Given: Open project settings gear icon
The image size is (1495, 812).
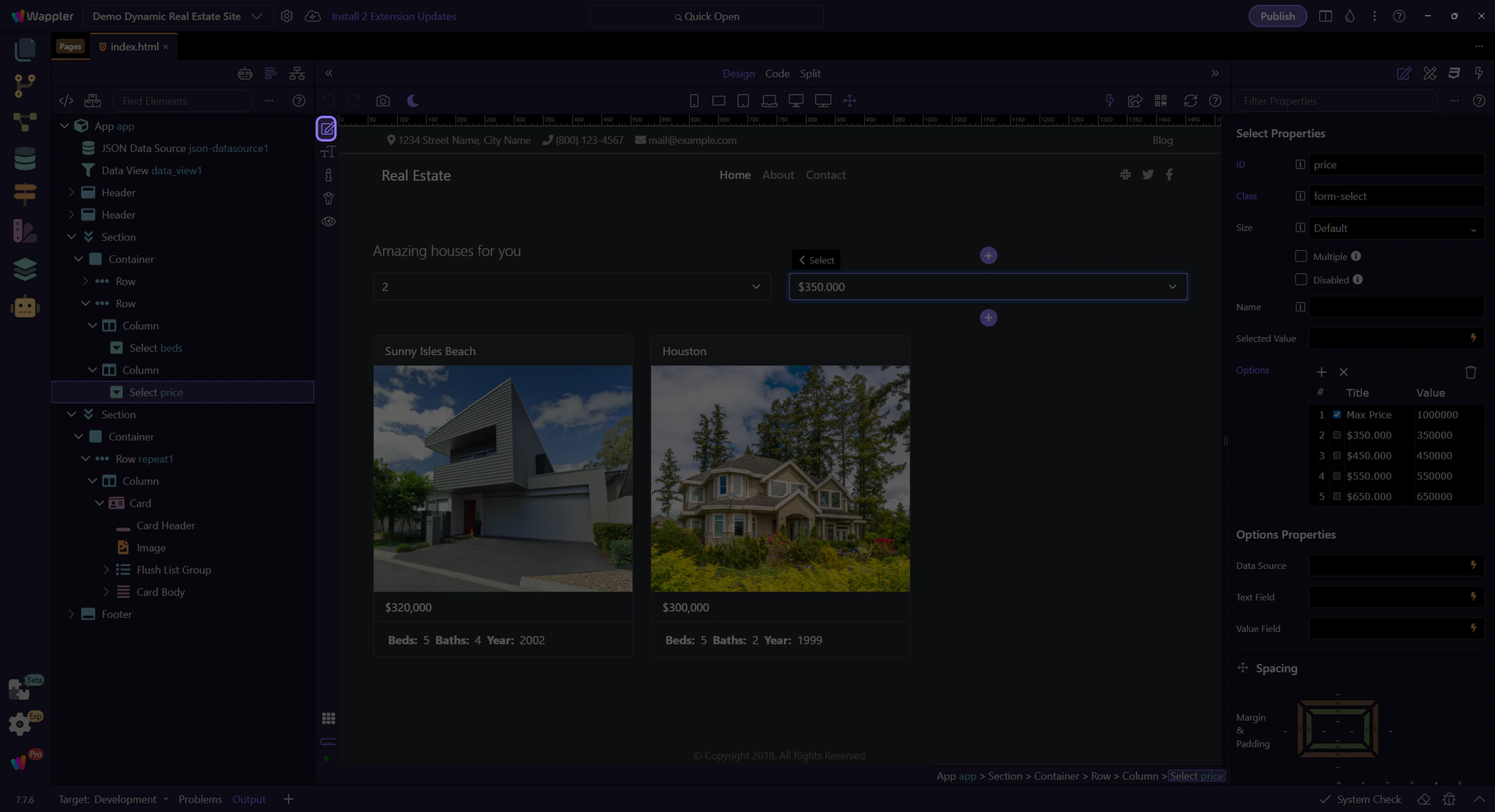Looking at the screenshot, I should (287, 16).
